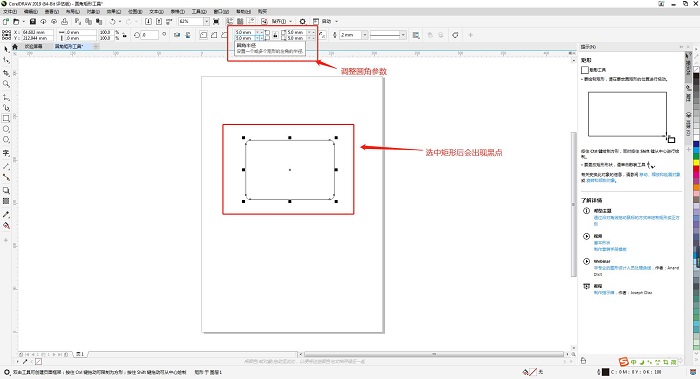
Task: Open the first menu in the menu bar
Action: [x=10, y=12]
